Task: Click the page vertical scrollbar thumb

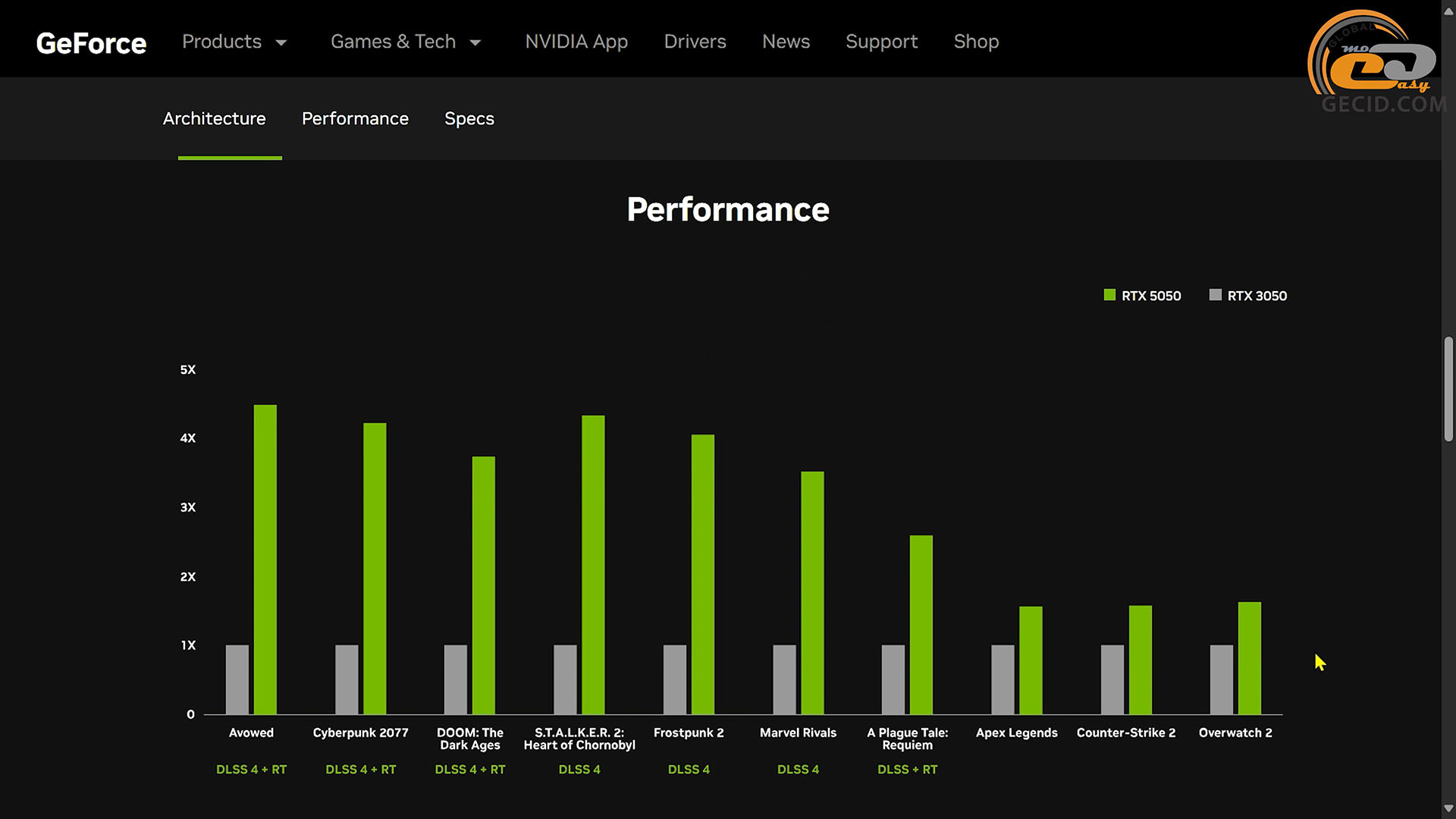Action: (x=1448, y=389)
